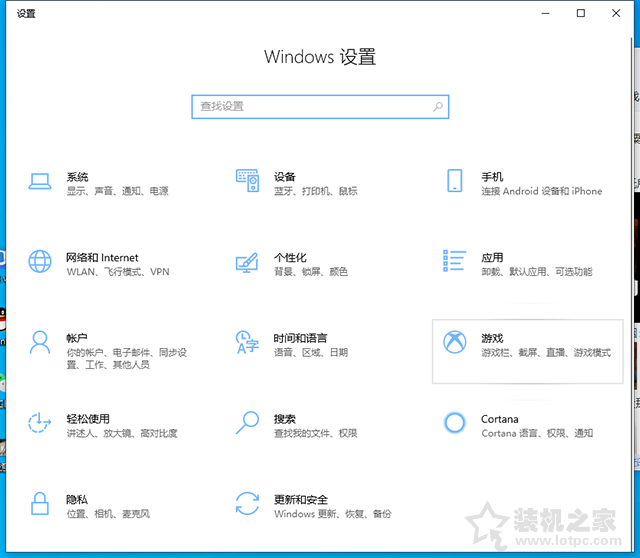Click description 背景、锁屏、颜色
This screenshot has width=640, height=558.
311,272
